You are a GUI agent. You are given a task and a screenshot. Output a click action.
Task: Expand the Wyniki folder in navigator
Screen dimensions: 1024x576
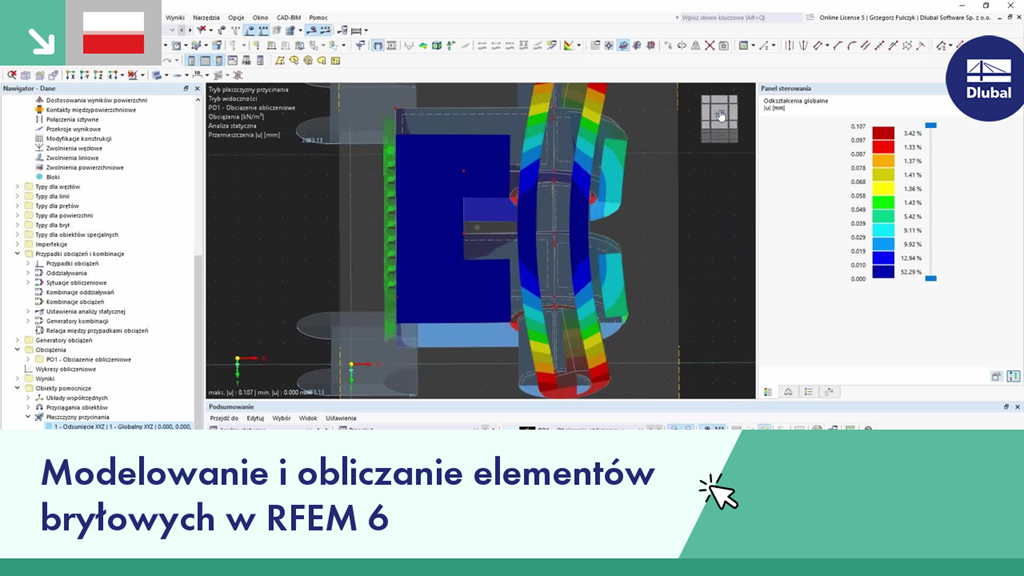[18, 379]
